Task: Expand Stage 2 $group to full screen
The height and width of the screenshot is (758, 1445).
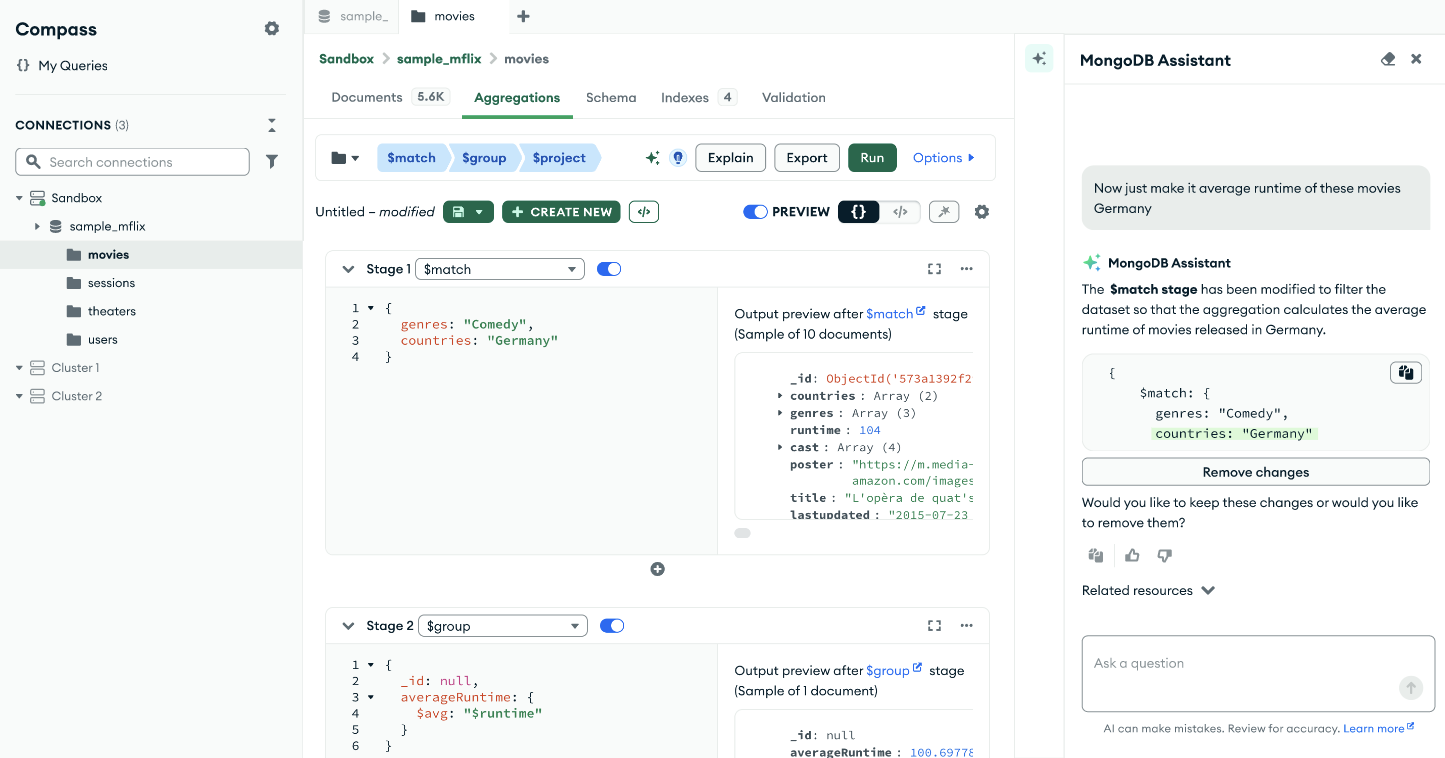Action: click(x=934, y=626)
